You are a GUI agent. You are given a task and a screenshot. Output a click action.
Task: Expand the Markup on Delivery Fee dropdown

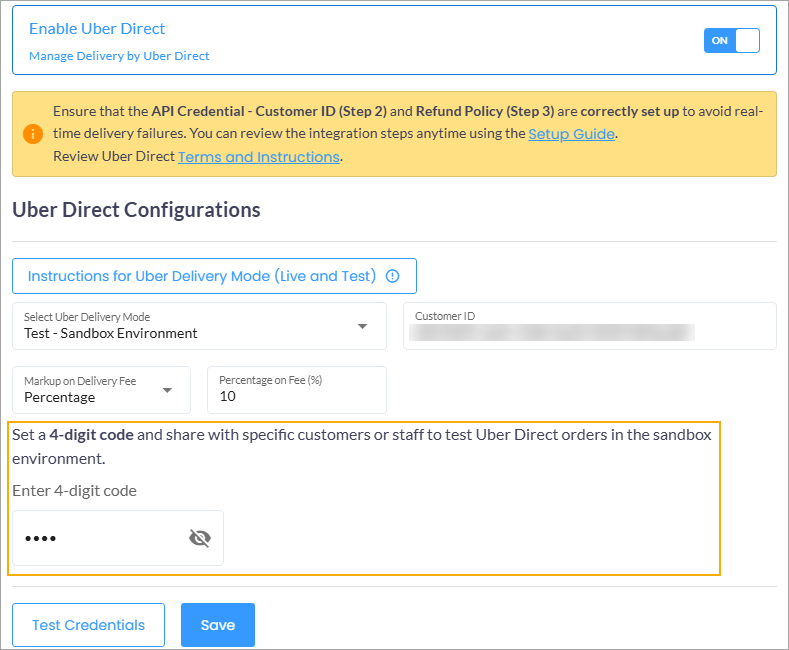pos(167,390)
